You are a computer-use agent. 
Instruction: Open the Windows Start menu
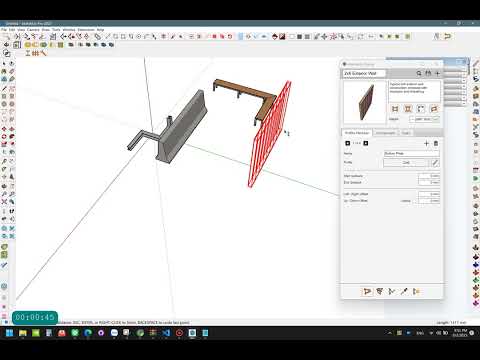9,333
